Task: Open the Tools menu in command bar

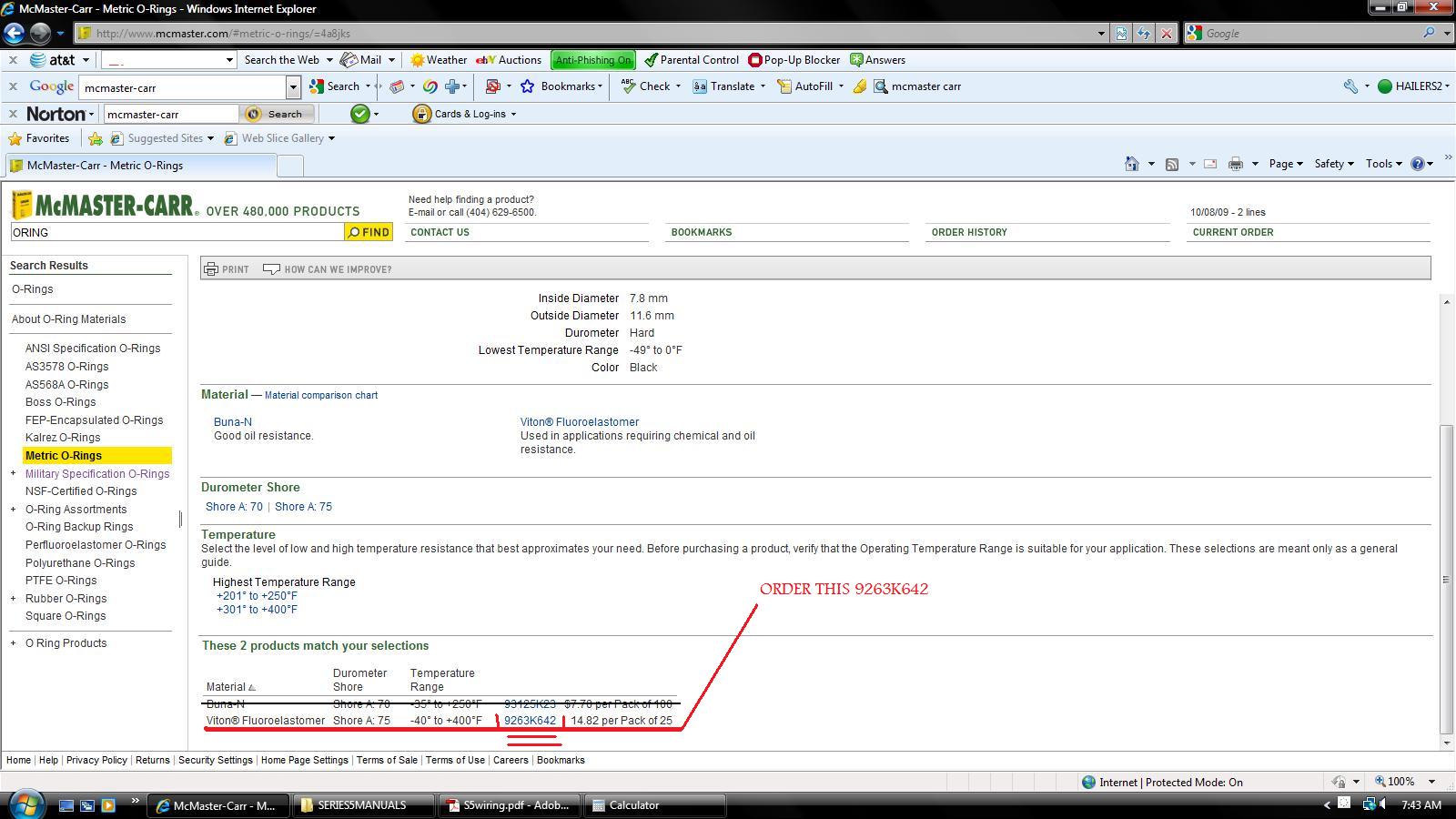Action: pyautogui.click(x=1383, y=164)
